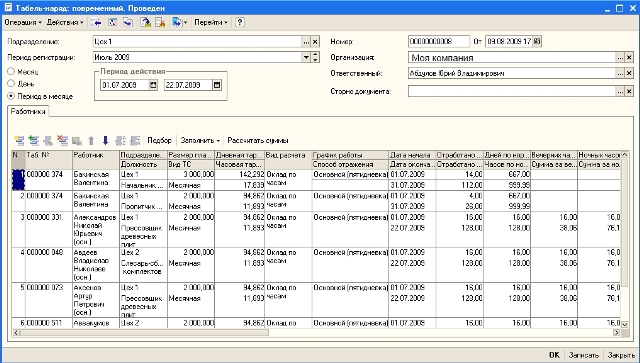The height and width of the screenshot is (363, 640).
Task: Open the Заполнить dropdown
Action: [x=200, y=140]
